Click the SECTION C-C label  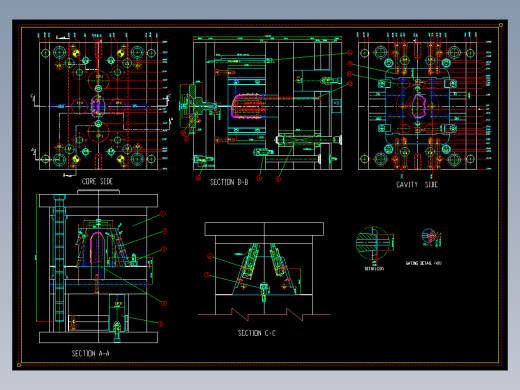[256, 333]
